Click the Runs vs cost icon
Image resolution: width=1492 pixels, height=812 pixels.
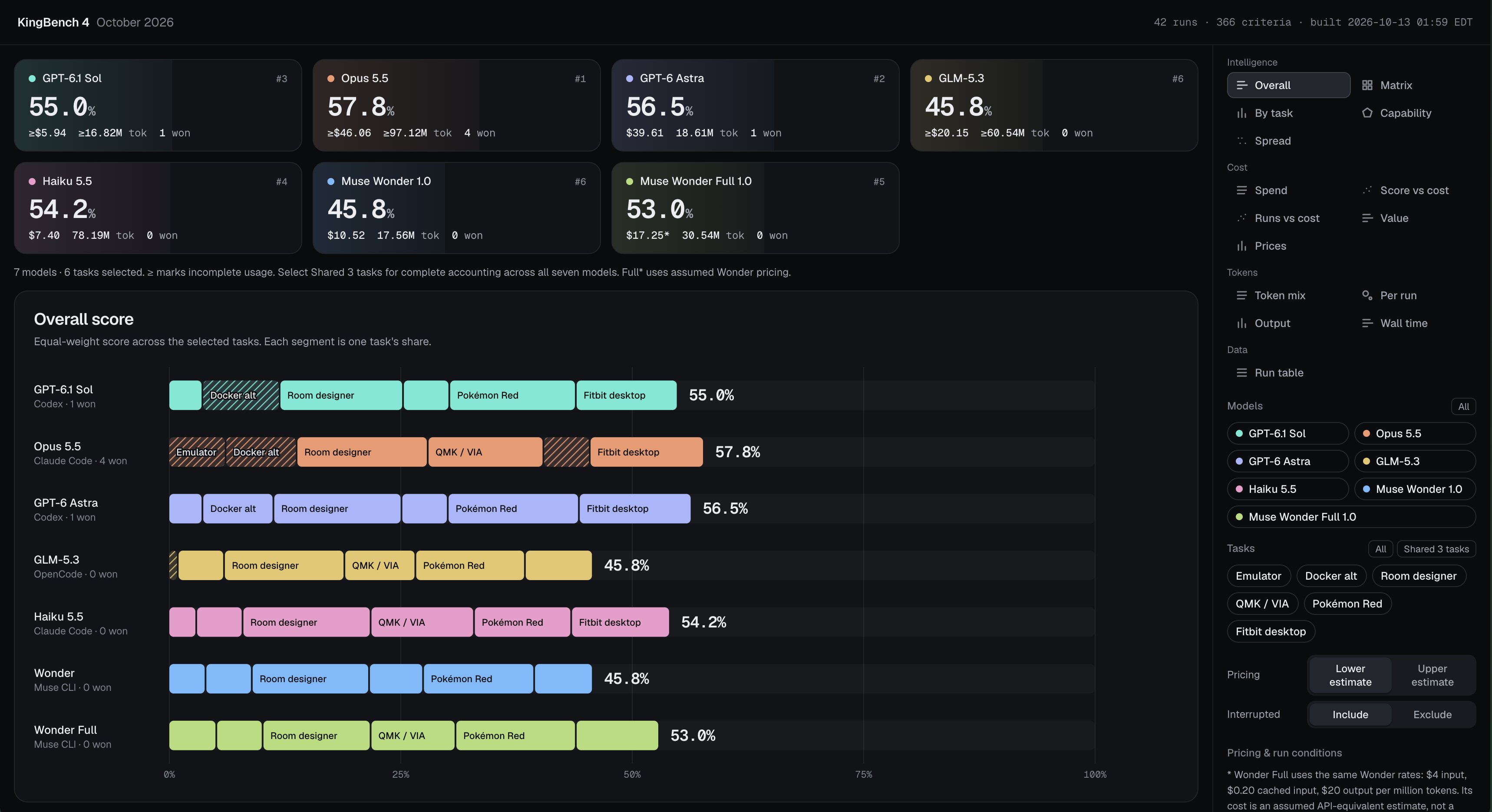coord(1241,218)
